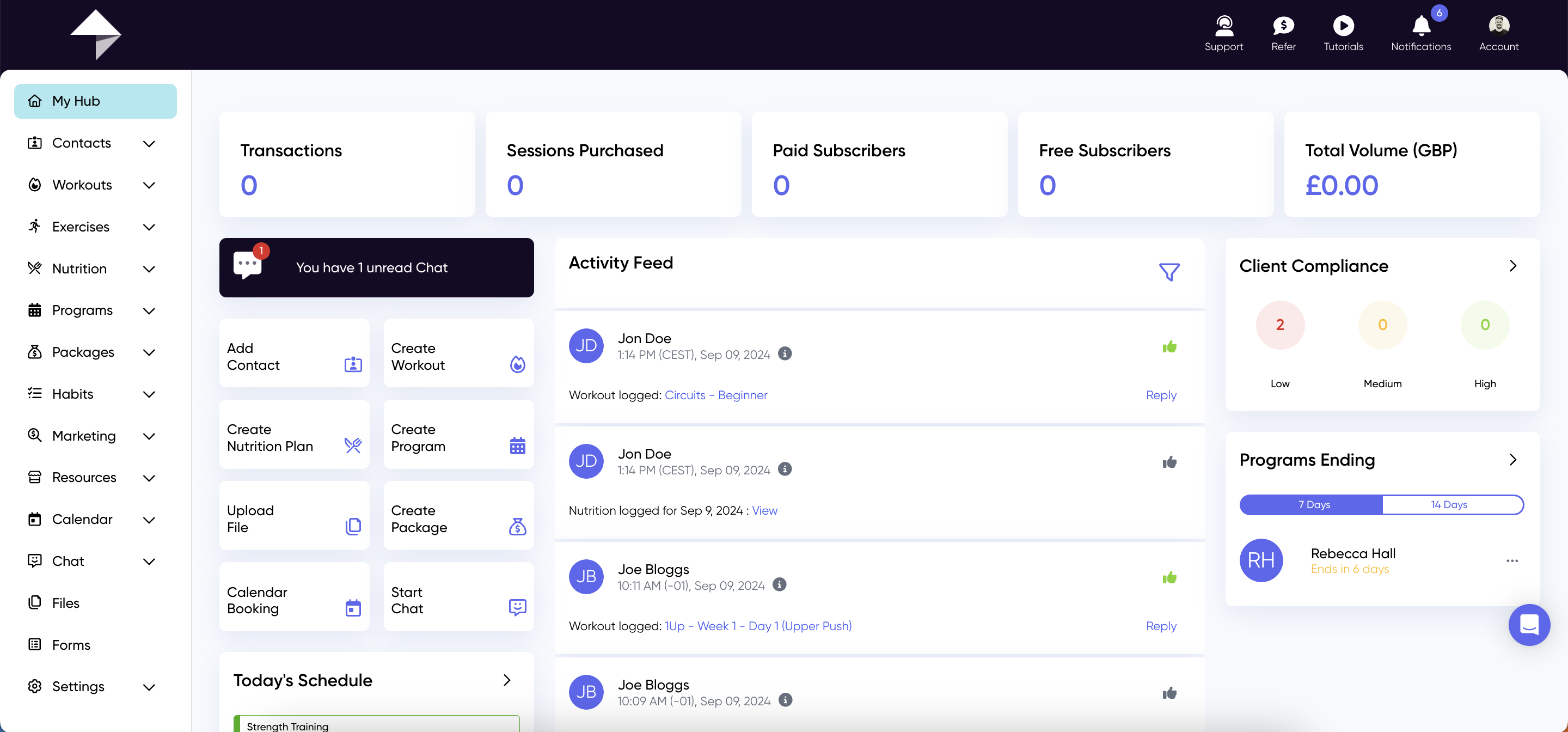This screenshot has width=1568, height=732.
Task: Toggle like on Jon Doe's nutrition log
Action: pyautogui.click(x=1169, y=463)
